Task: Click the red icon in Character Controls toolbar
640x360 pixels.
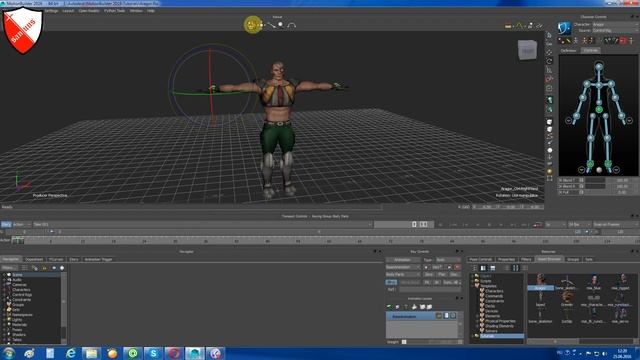Action: click(623, 40)
